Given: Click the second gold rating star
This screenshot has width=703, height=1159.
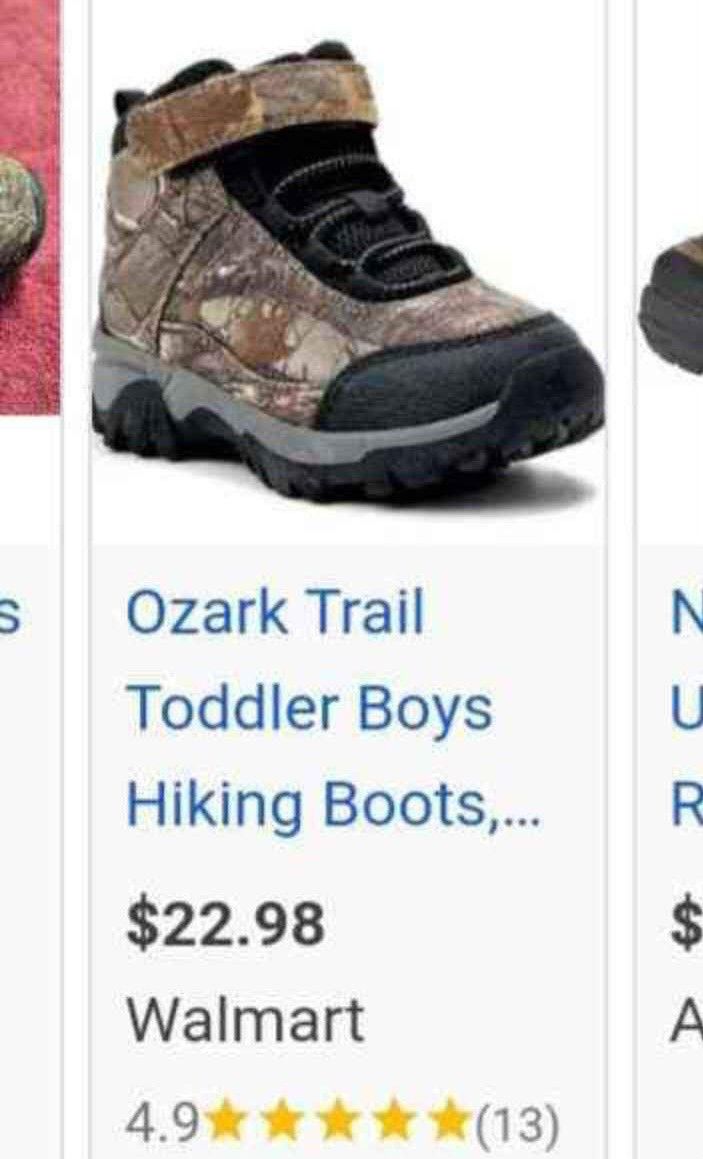Looking at the screenshot, I should coord(284,1121).
